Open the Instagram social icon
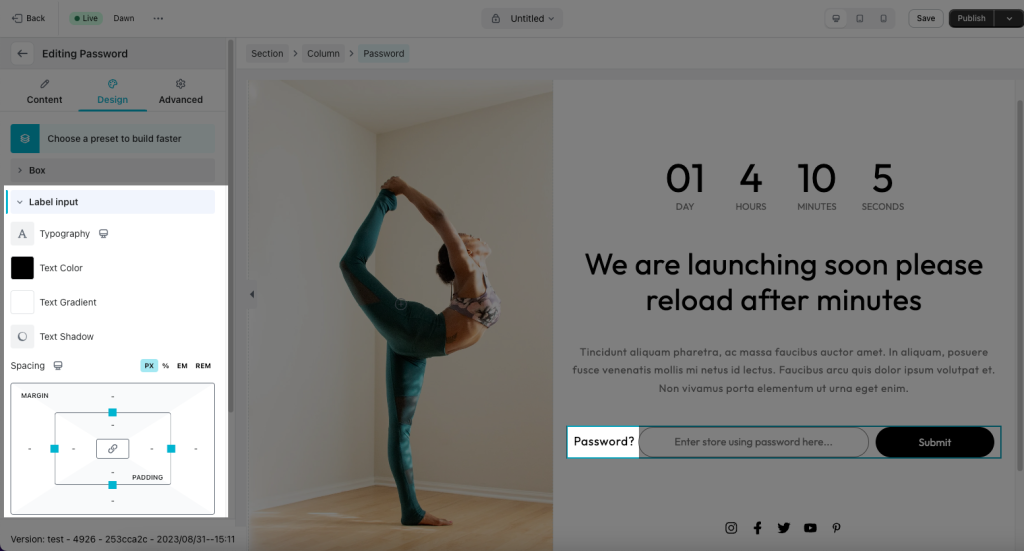 click(731, 527)
